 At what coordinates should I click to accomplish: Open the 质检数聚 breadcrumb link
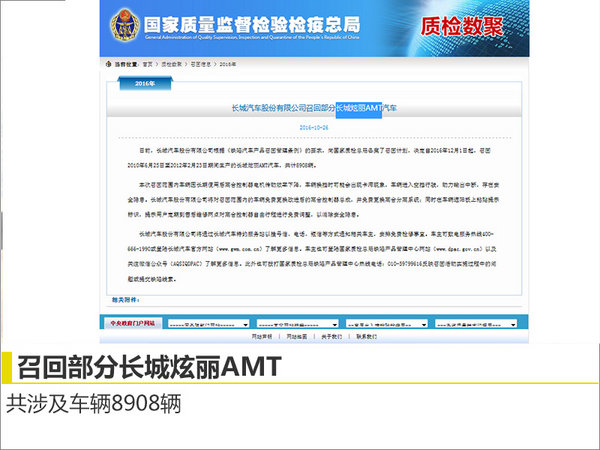tap(171, 64)
